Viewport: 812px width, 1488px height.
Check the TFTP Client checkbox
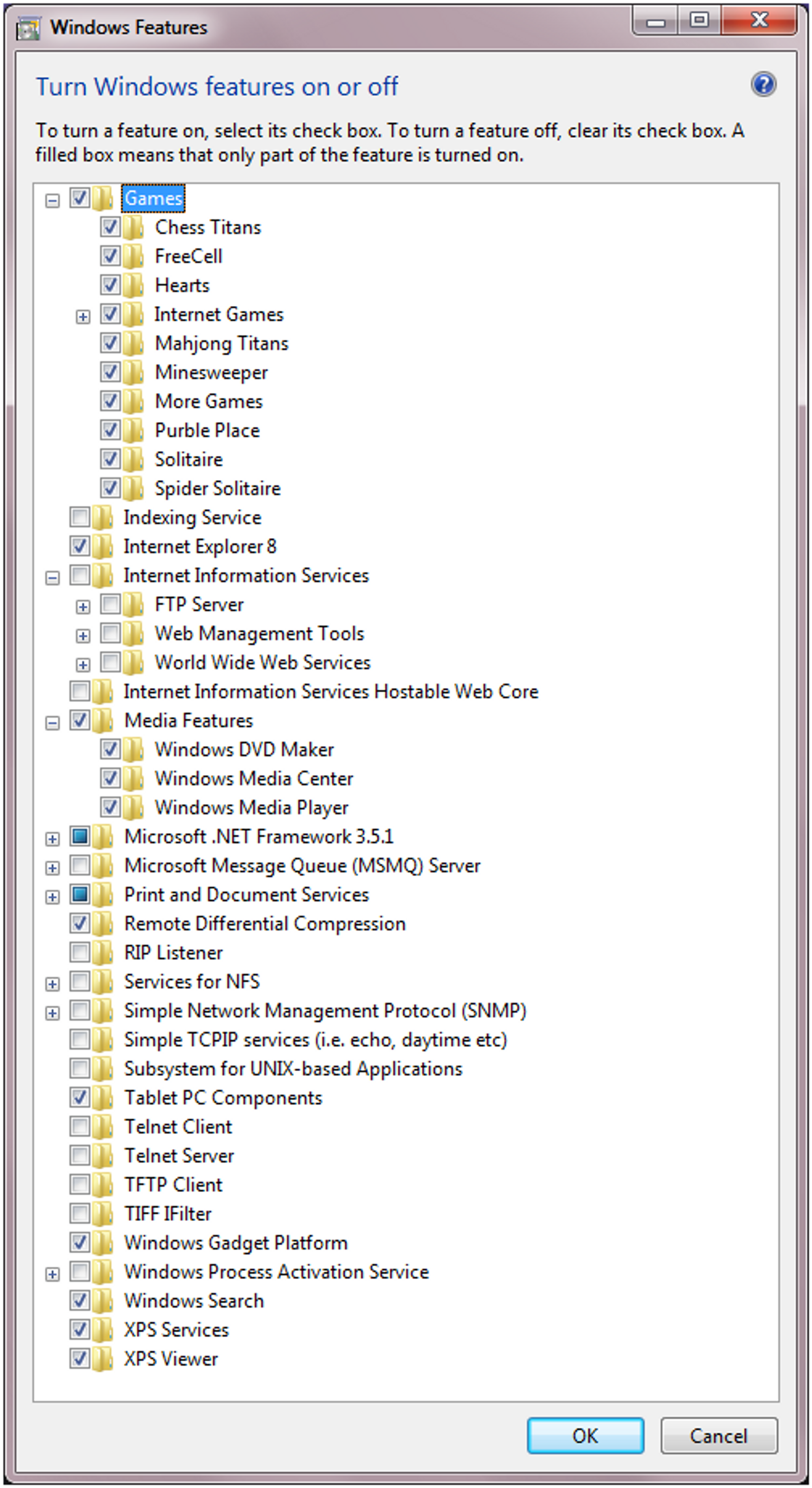(80, 1185)
